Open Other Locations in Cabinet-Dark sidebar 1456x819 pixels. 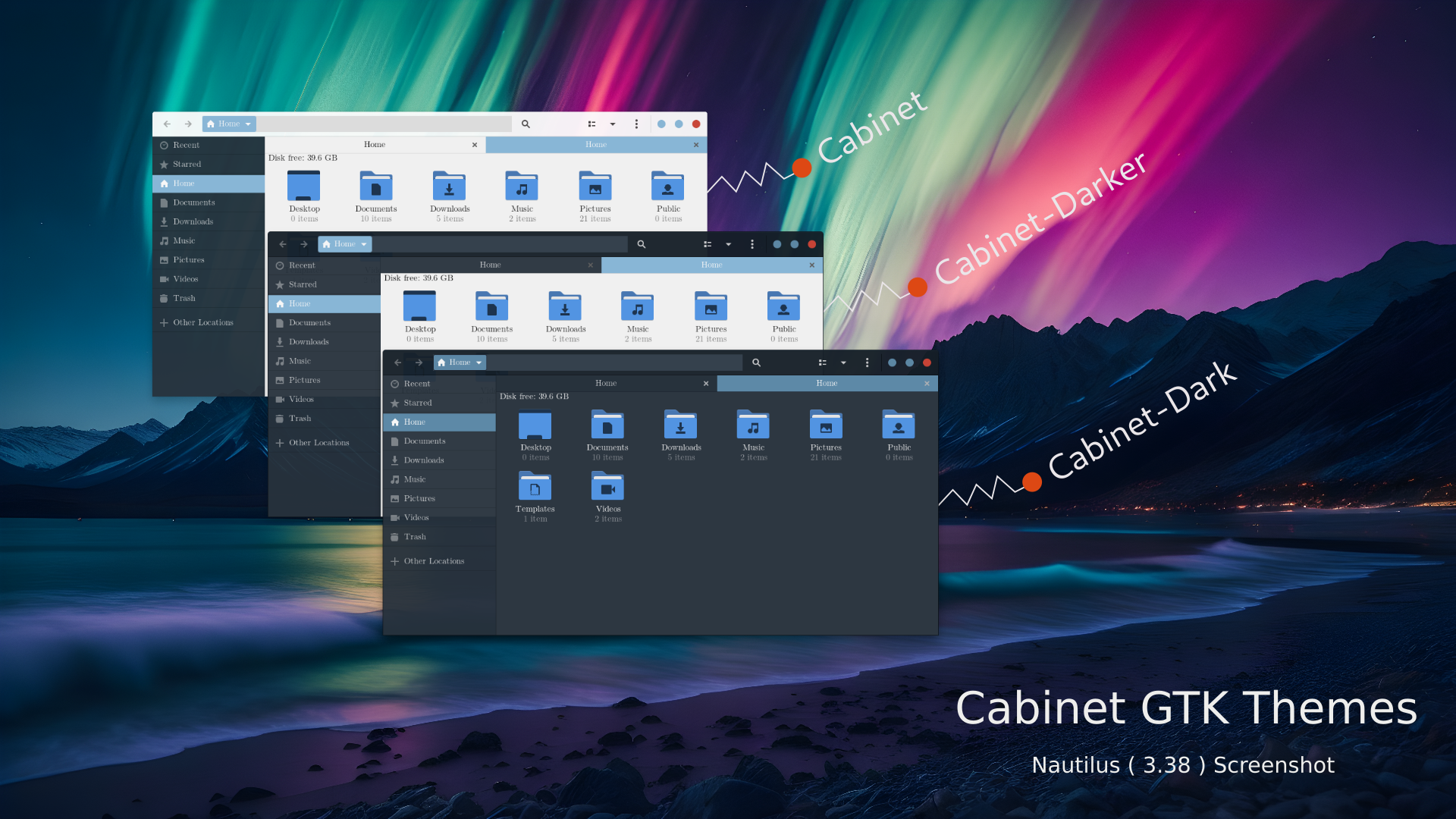(440, 561)
